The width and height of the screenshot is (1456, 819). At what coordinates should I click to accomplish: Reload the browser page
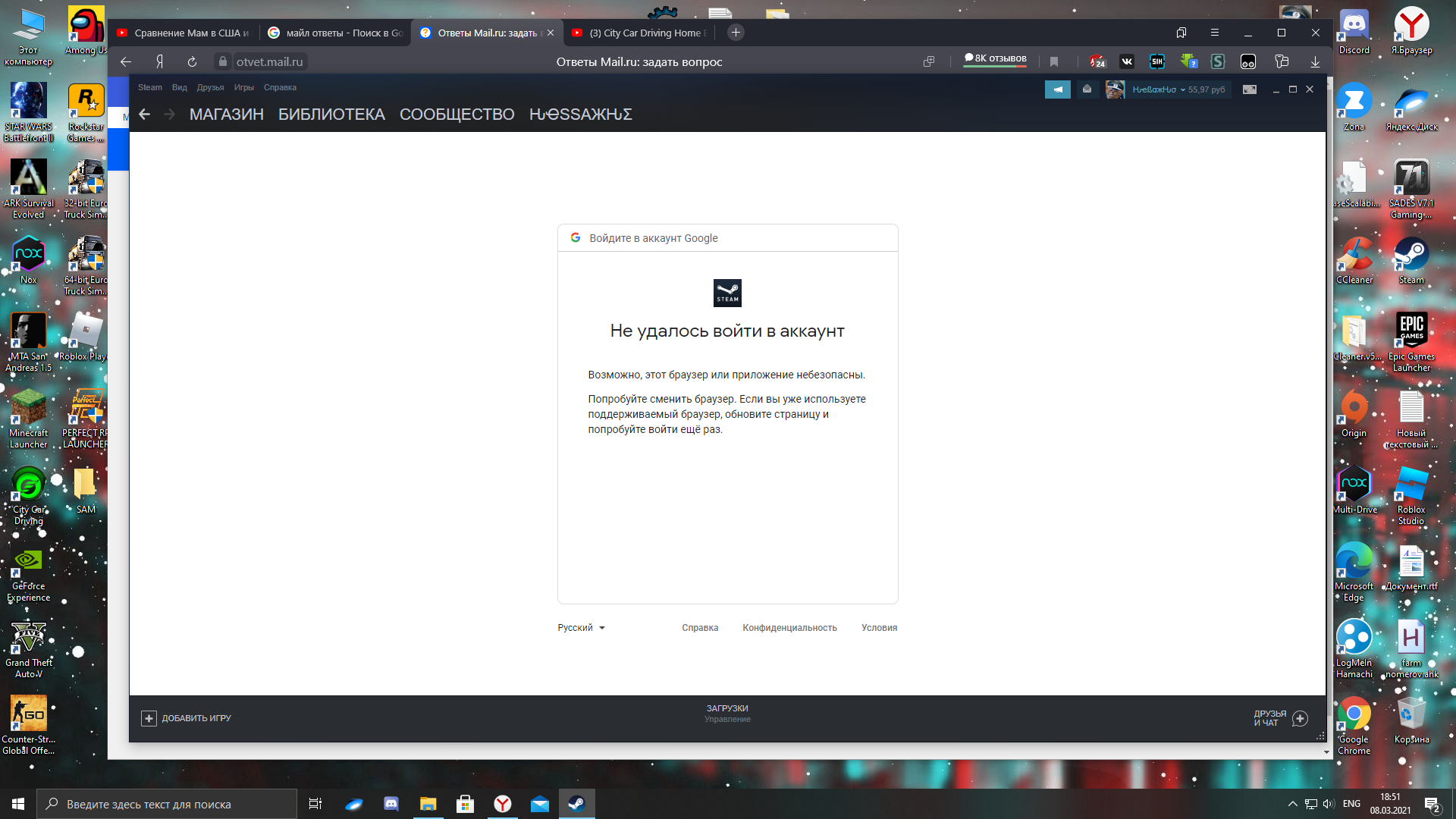click(192, 61)
